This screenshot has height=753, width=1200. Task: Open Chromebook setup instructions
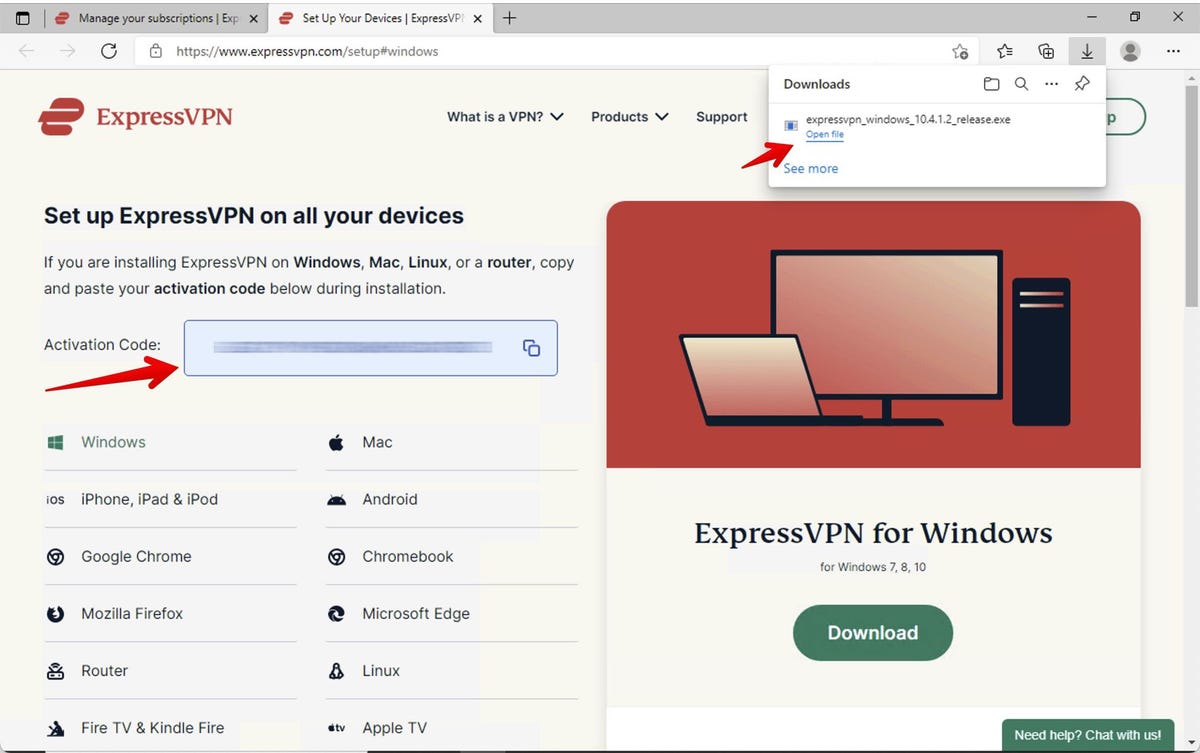point(451,556)
